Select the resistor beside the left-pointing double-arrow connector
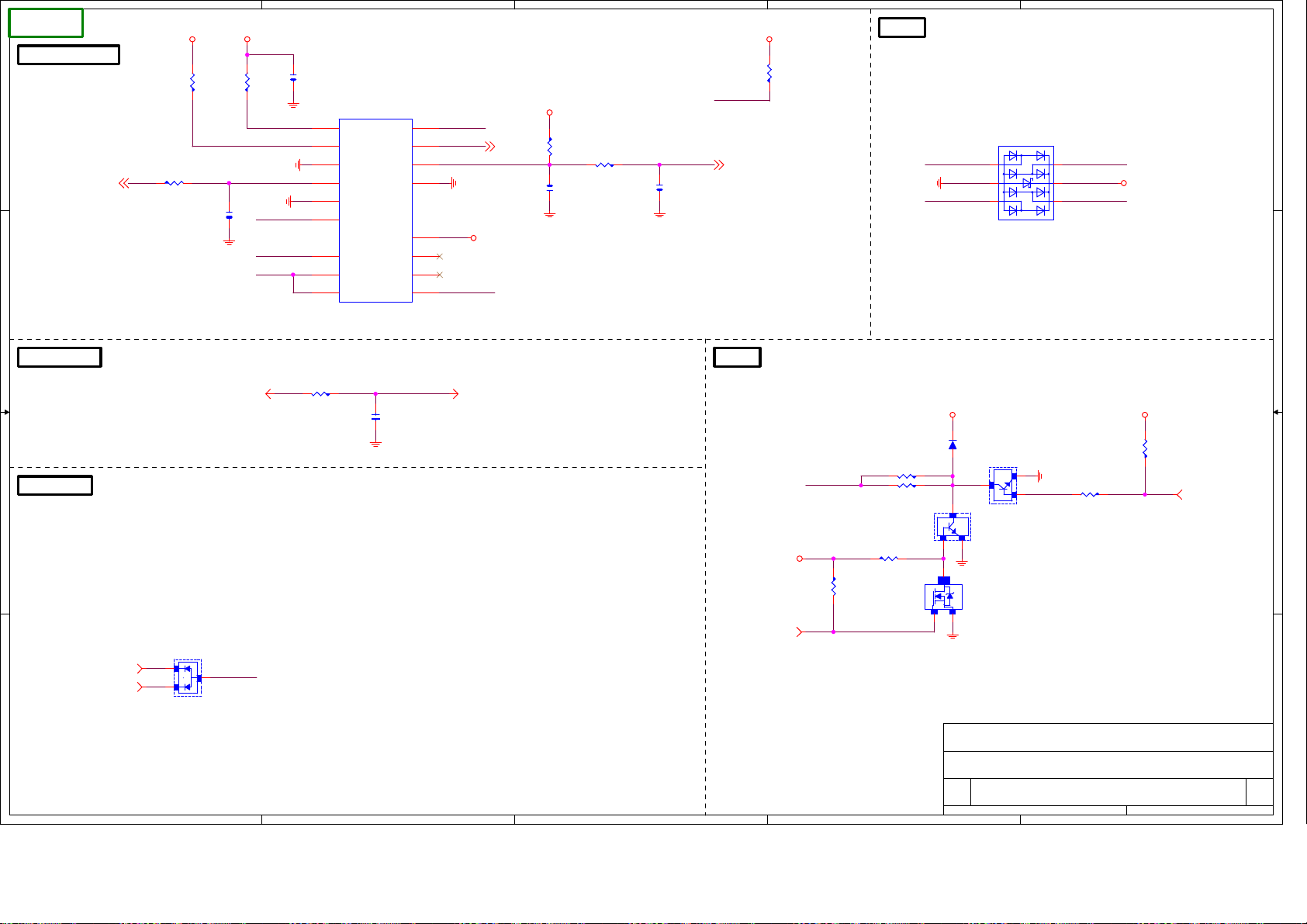The width and height of the screenshot is (1307, 924). click(x=174, y=183)
